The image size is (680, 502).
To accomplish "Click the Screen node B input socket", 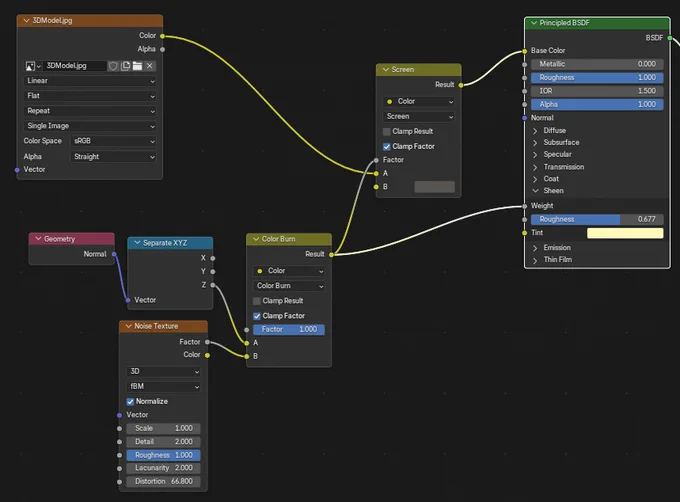I will (376, 187).
